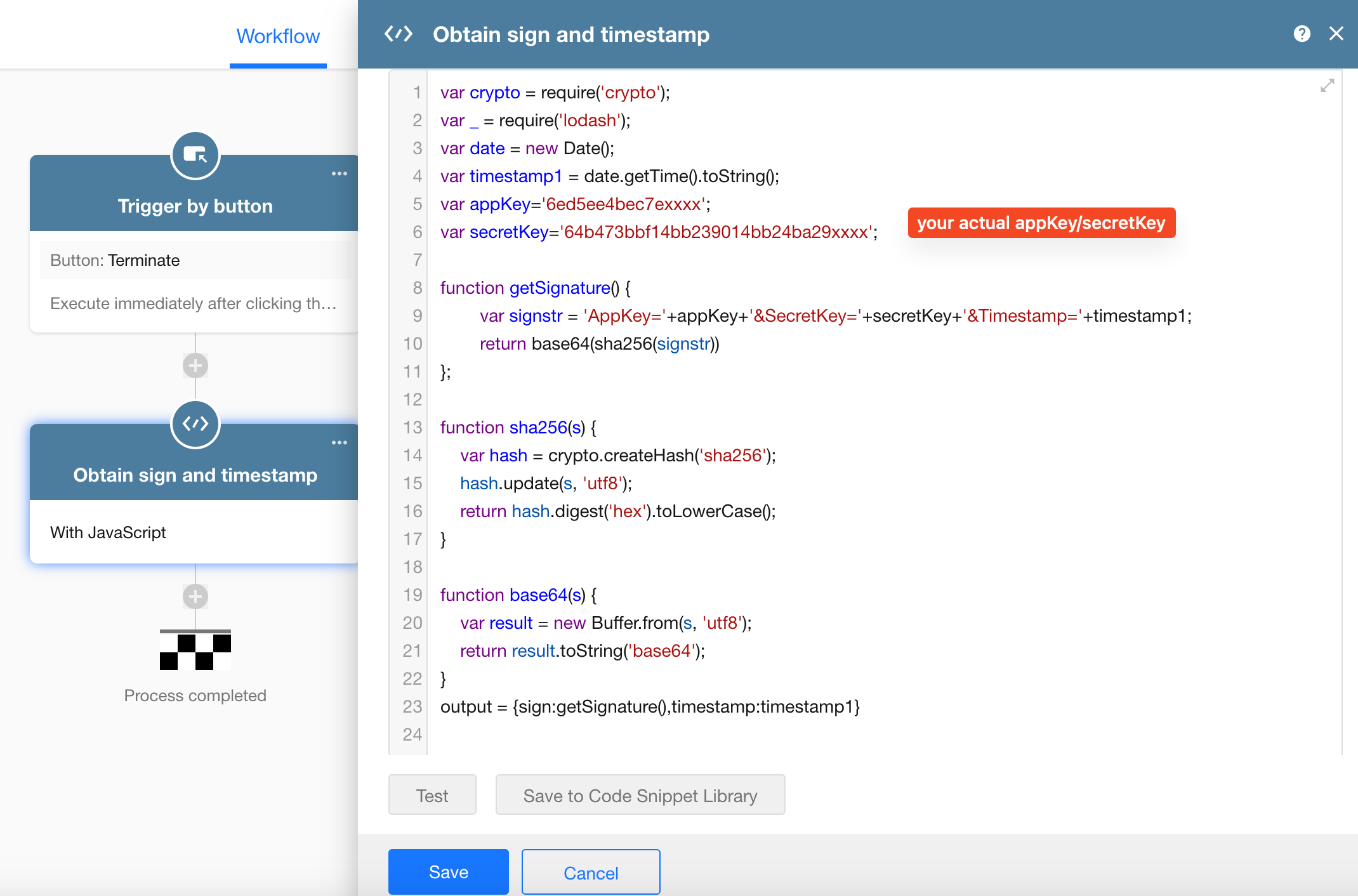Click the blue Save button
Viewport: 1358px width, 896px height.
448,872
